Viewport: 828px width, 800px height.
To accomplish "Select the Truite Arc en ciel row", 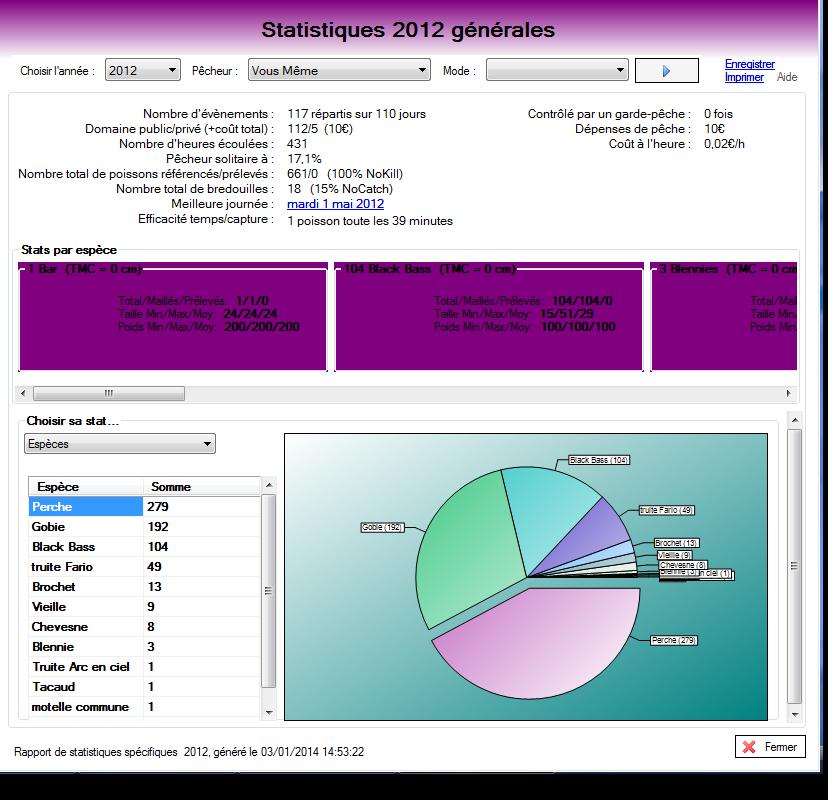I will 144,667.
